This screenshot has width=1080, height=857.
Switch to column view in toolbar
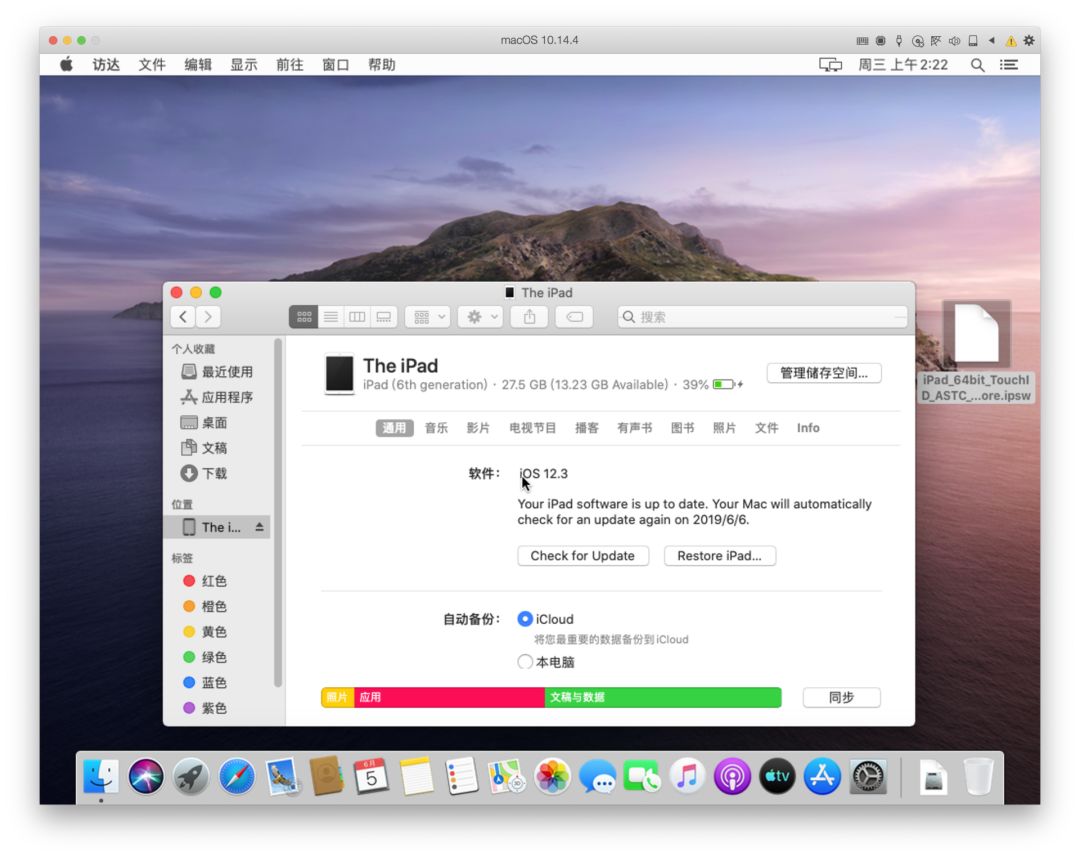coord(357,316)
